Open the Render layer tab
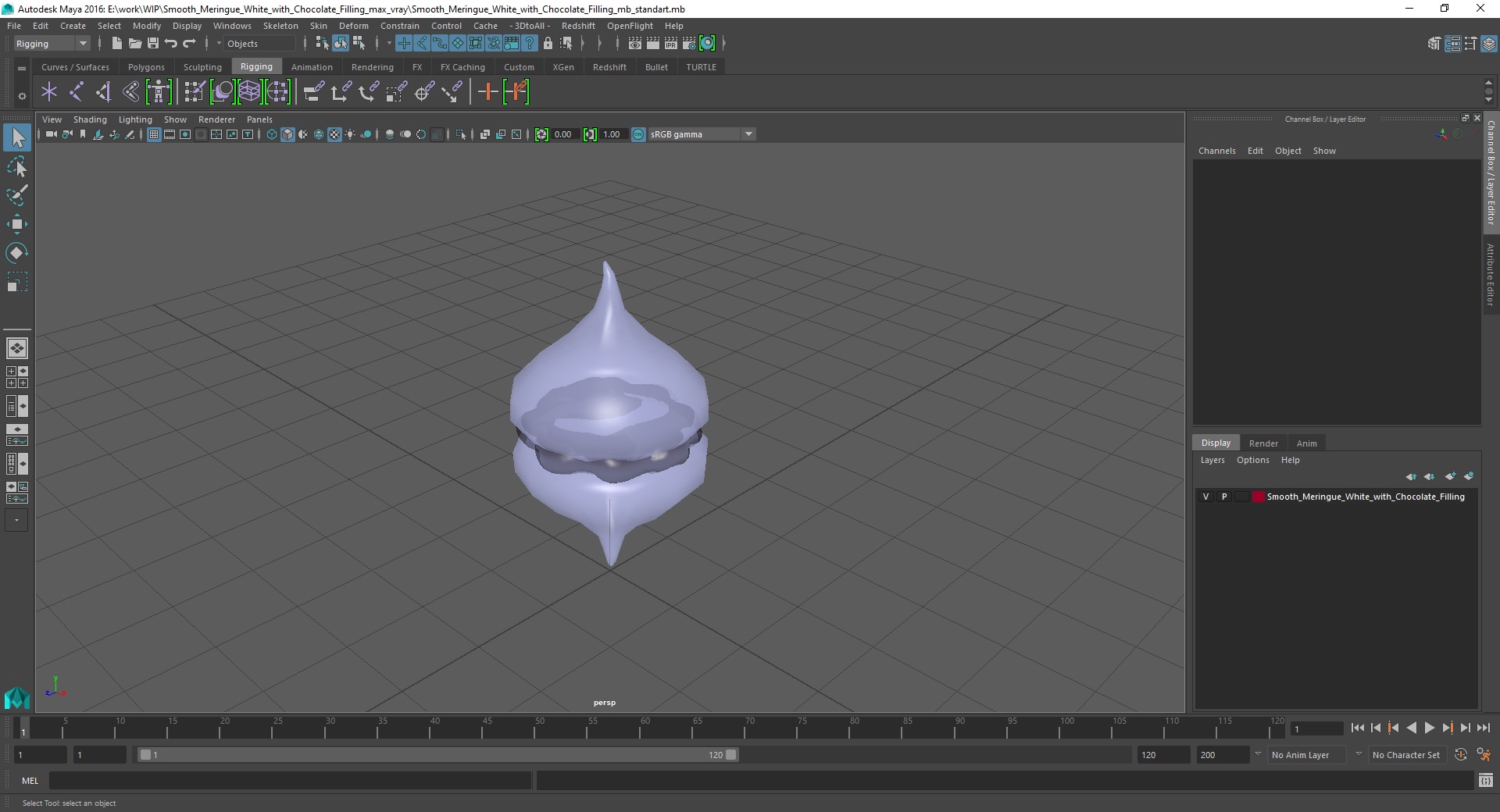The width and height of the screenshot is (1500, 812). (x=1263, y=443)
